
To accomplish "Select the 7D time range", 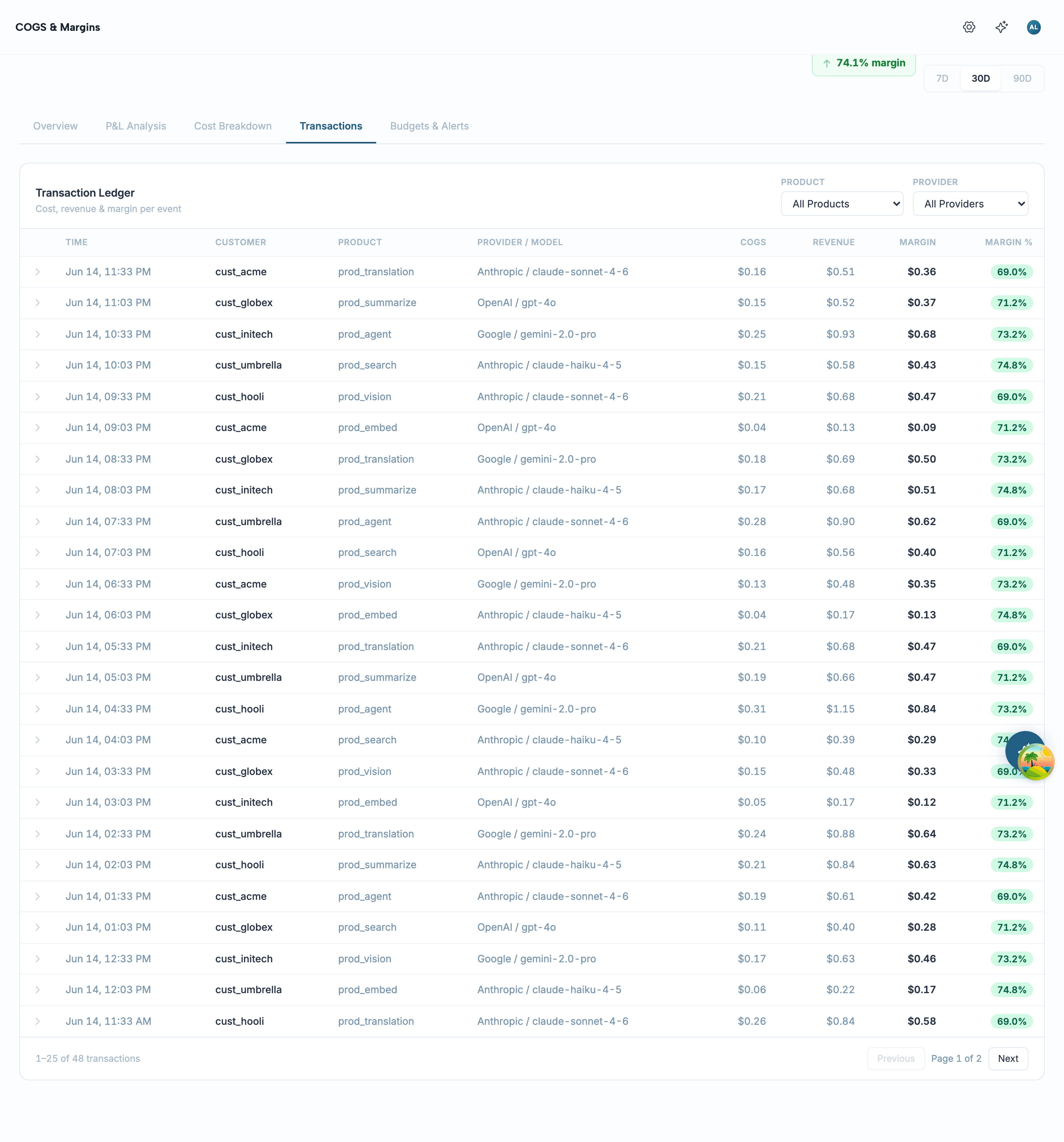I will pyautogui.click(x=942, y=79).
